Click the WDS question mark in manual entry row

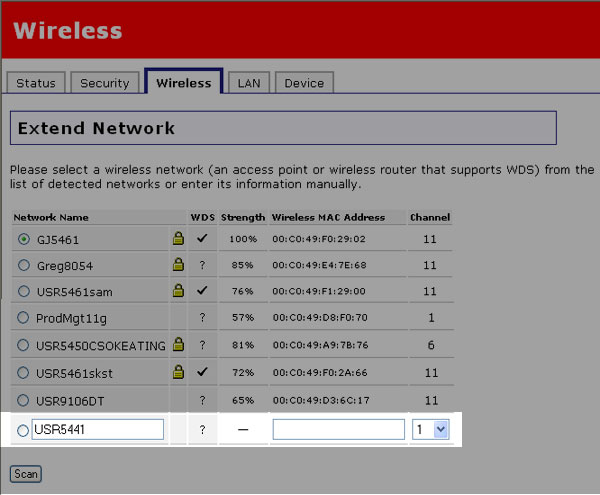[202, 430]
